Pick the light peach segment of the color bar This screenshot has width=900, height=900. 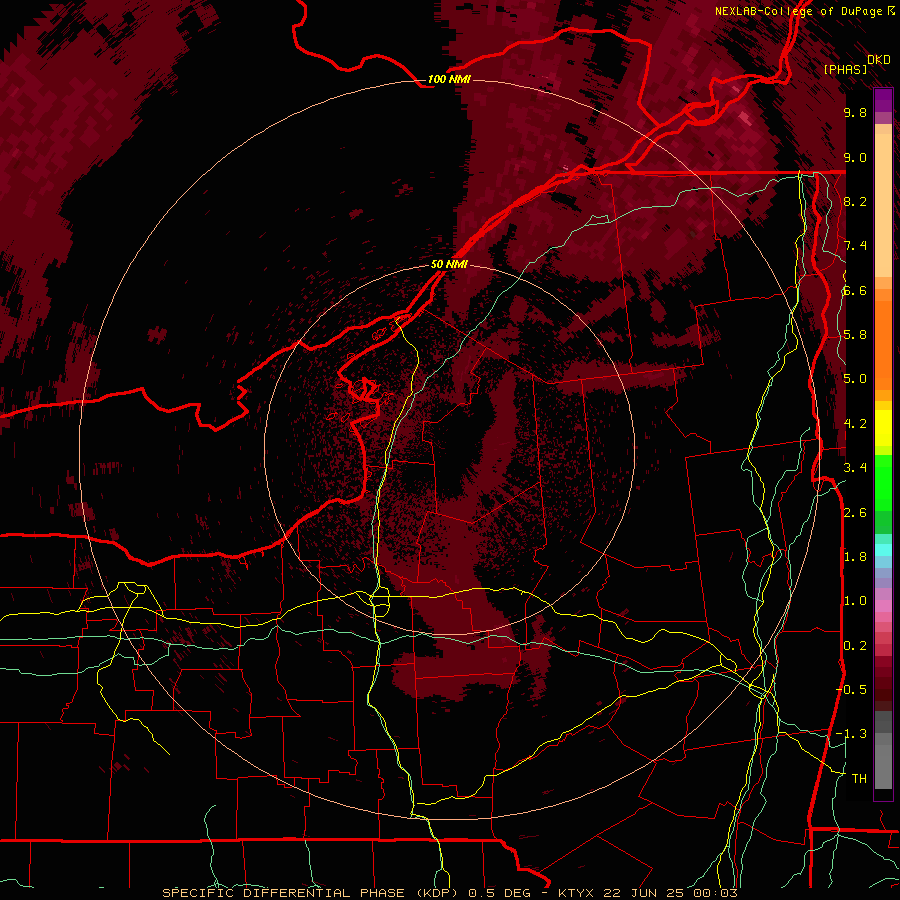pyautogui.click(x=883, y=205)
